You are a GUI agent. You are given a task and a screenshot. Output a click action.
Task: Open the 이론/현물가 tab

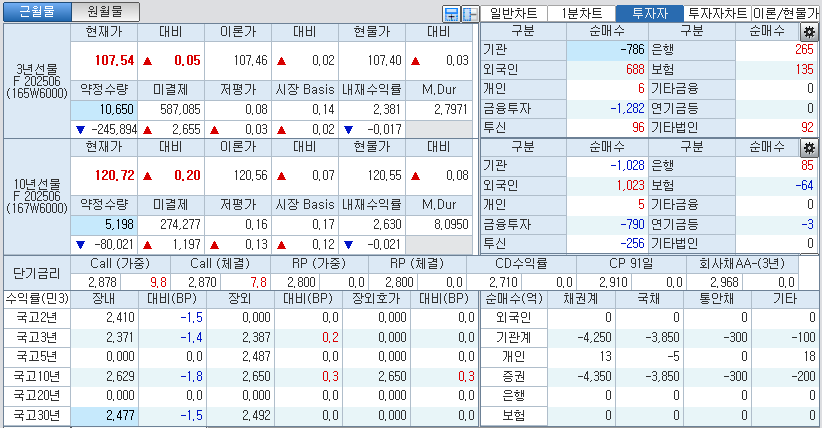point(786,13)
